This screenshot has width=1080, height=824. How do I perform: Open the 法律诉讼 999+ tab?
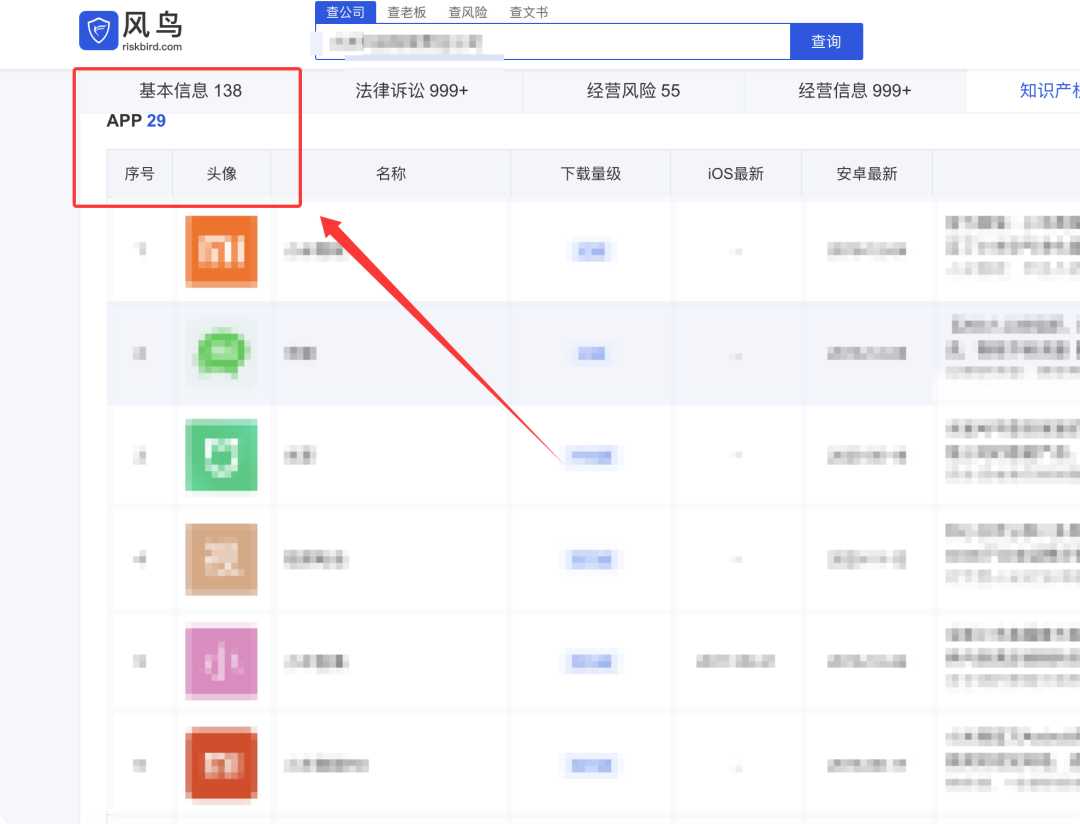click(x=412, y=91)
